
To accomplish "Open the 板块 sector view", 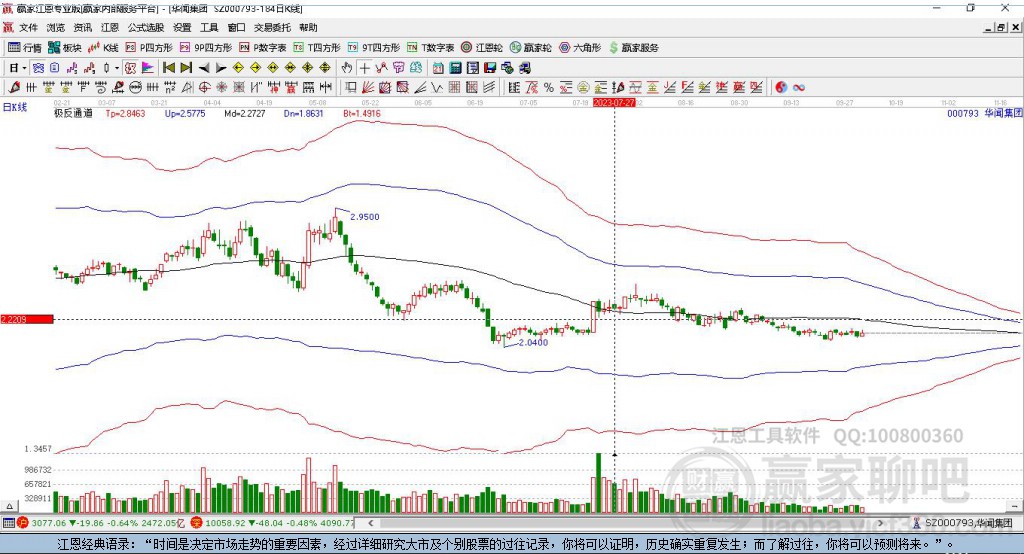I will click(64, 48).
